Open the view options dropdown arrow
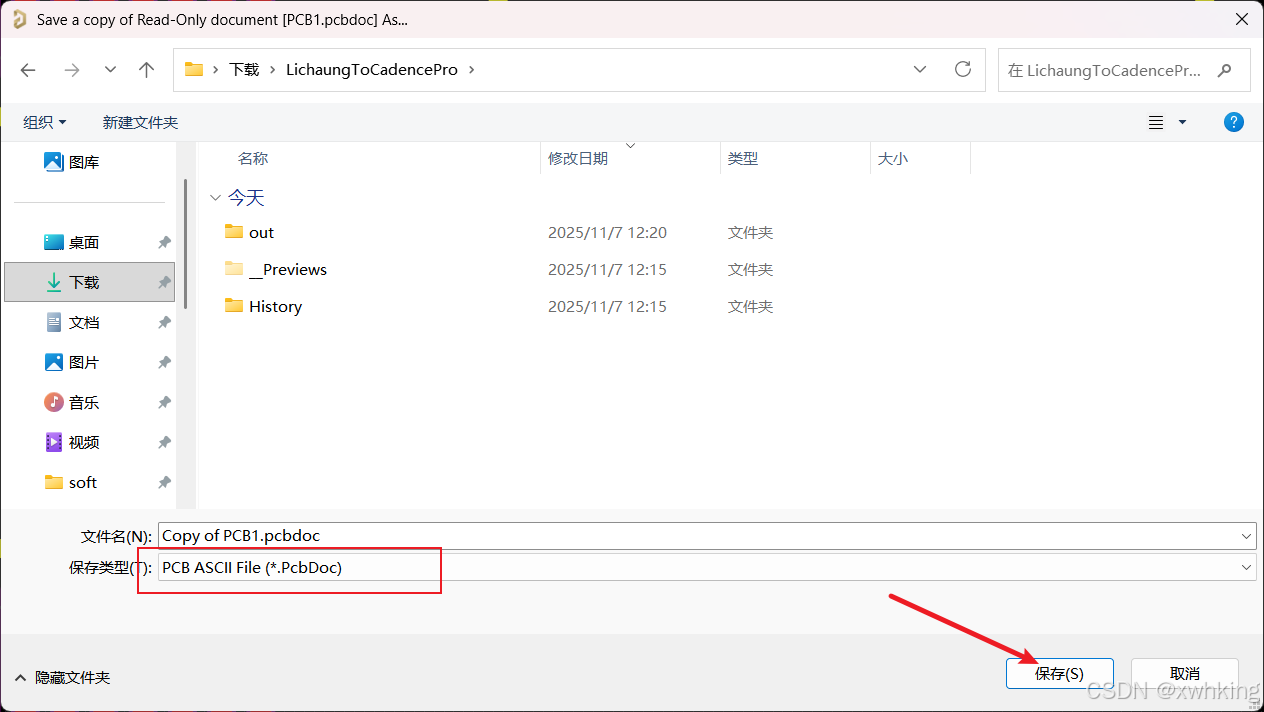The height and width of the screenshot is (712, 1264). pyautogui.click(x=1182, y=122)
